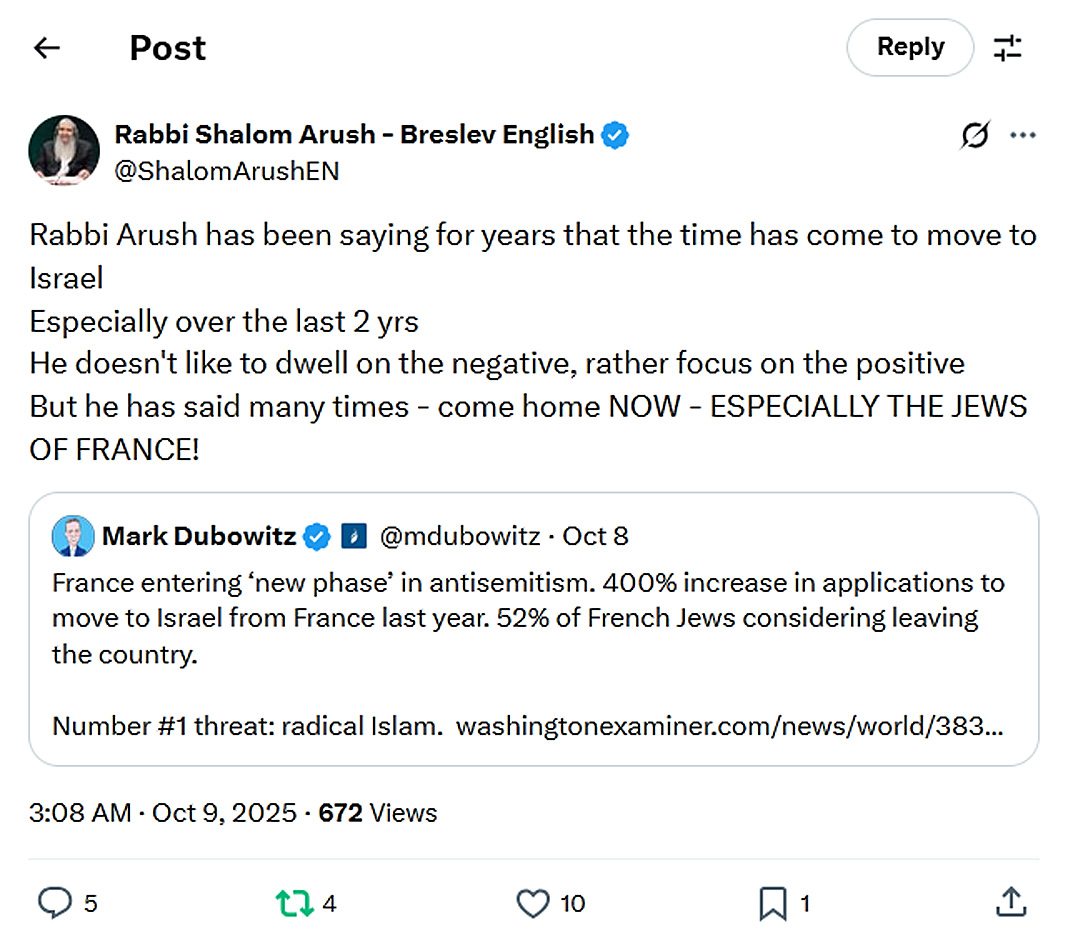This screenshot has width=1068, height=945.
Task: Click the comment reply icon
Action: click(x=53, y=904)
